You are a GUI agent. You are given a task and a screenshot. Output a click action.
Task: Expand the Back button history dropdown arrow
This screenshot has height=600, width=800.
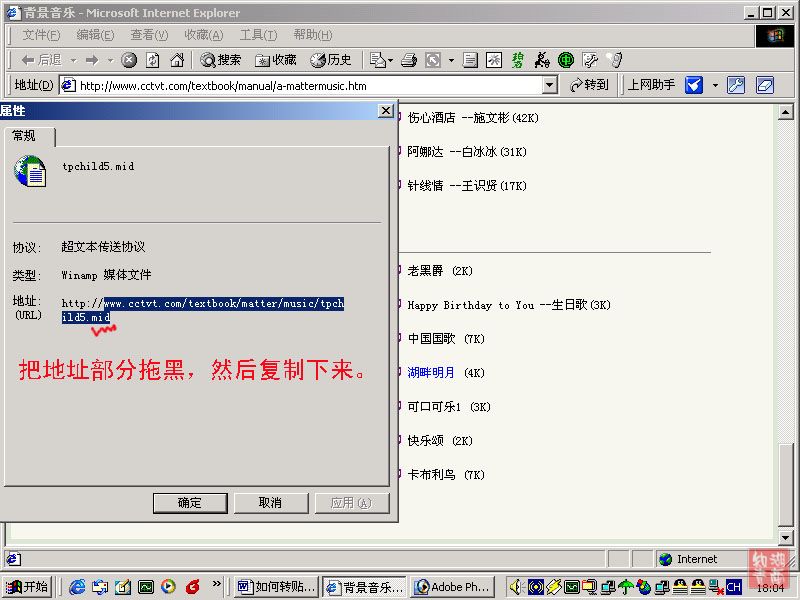[x=72, y=60]
